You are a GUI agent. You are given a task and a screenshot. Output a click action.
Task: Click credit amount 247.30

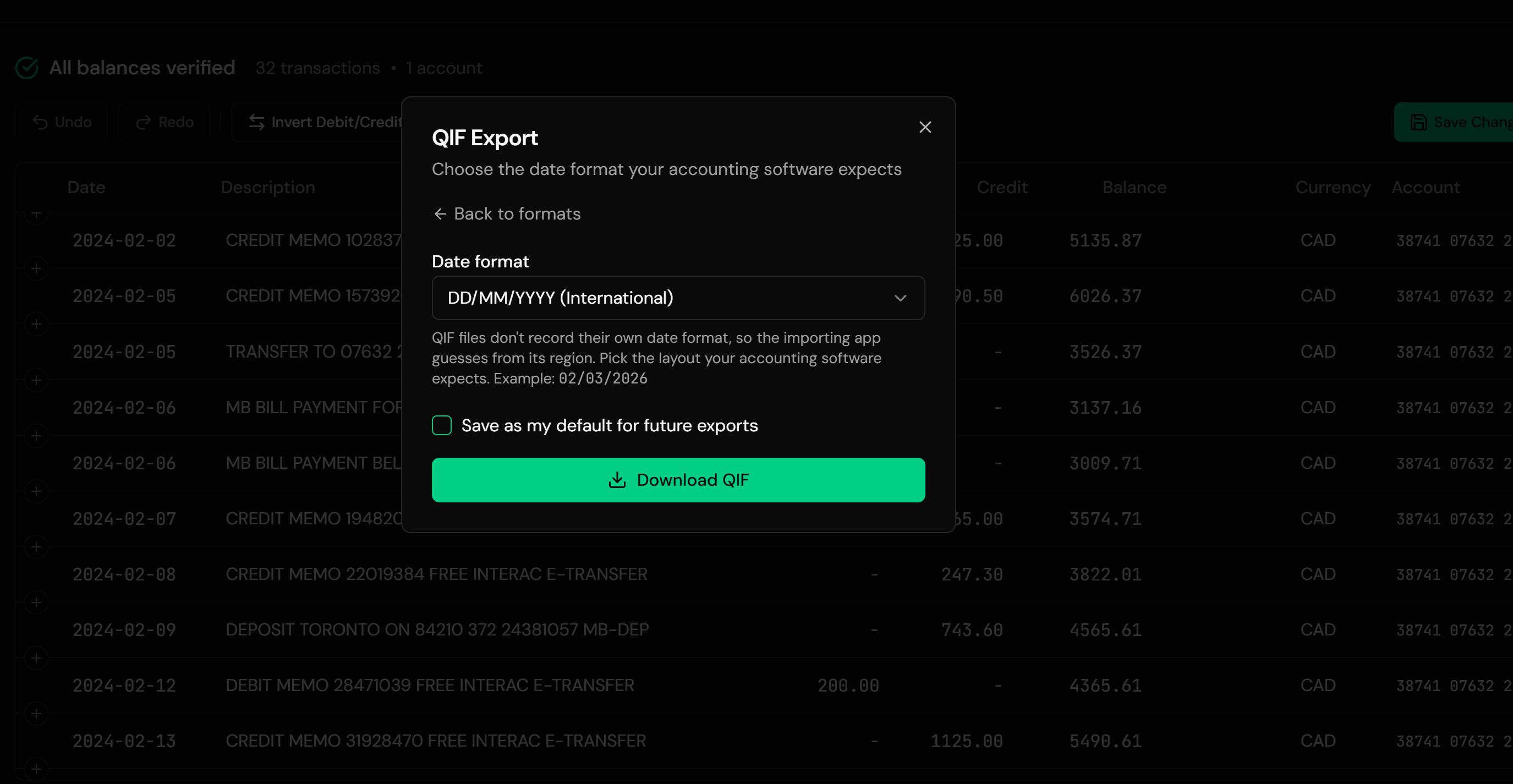(972, 574)
